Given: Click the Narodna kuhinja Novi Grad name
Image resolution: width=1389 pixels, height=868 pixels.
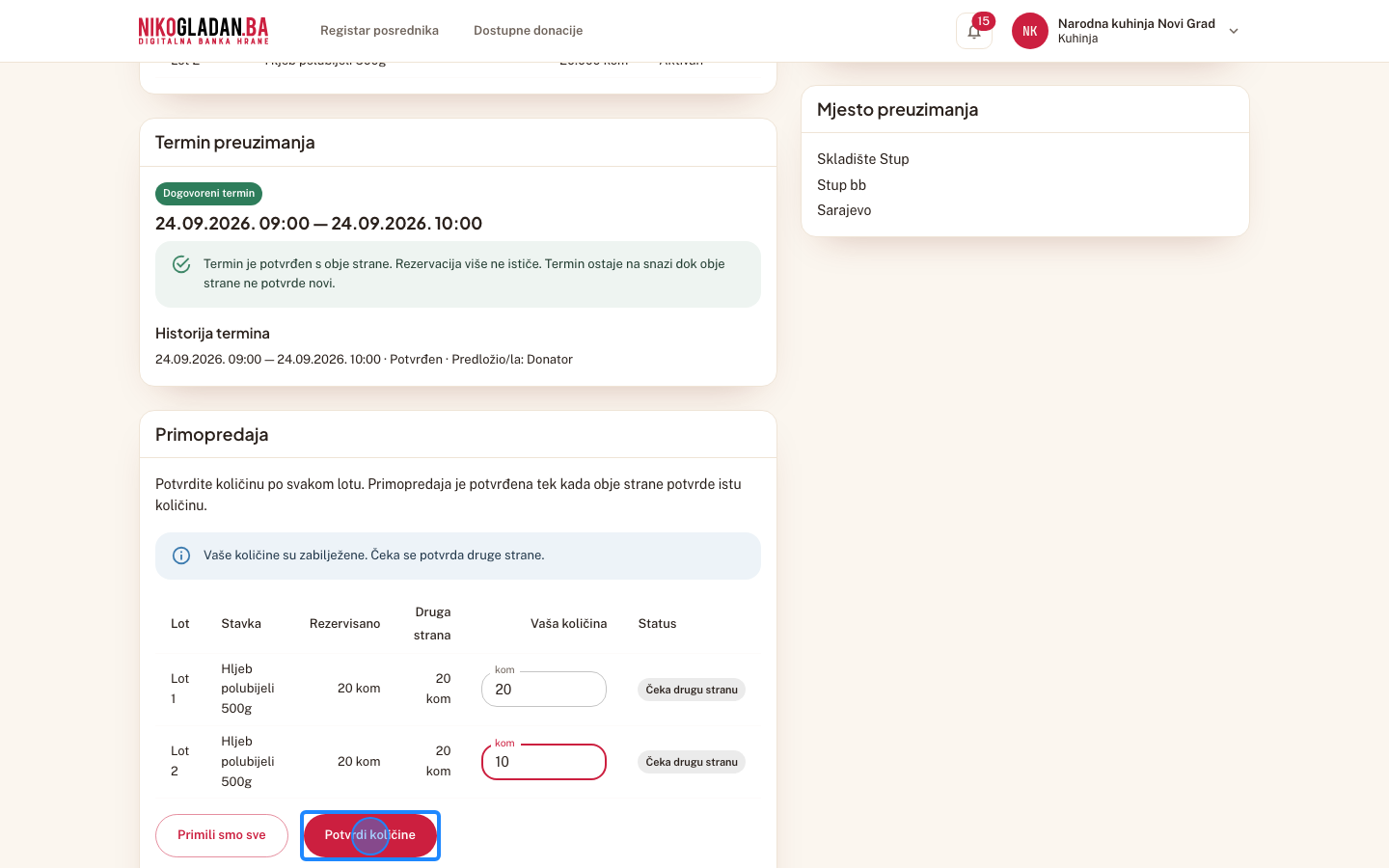Looking at the screenshot, I should coord(1136,24).
